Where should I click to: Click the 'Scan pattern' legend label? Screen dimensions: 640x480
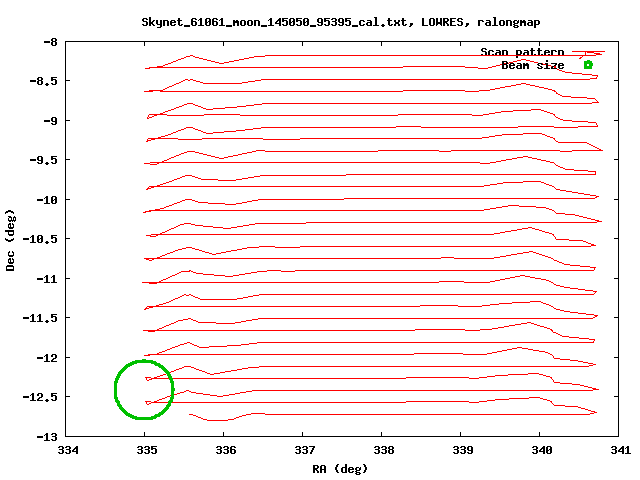(x=522, y=52)
